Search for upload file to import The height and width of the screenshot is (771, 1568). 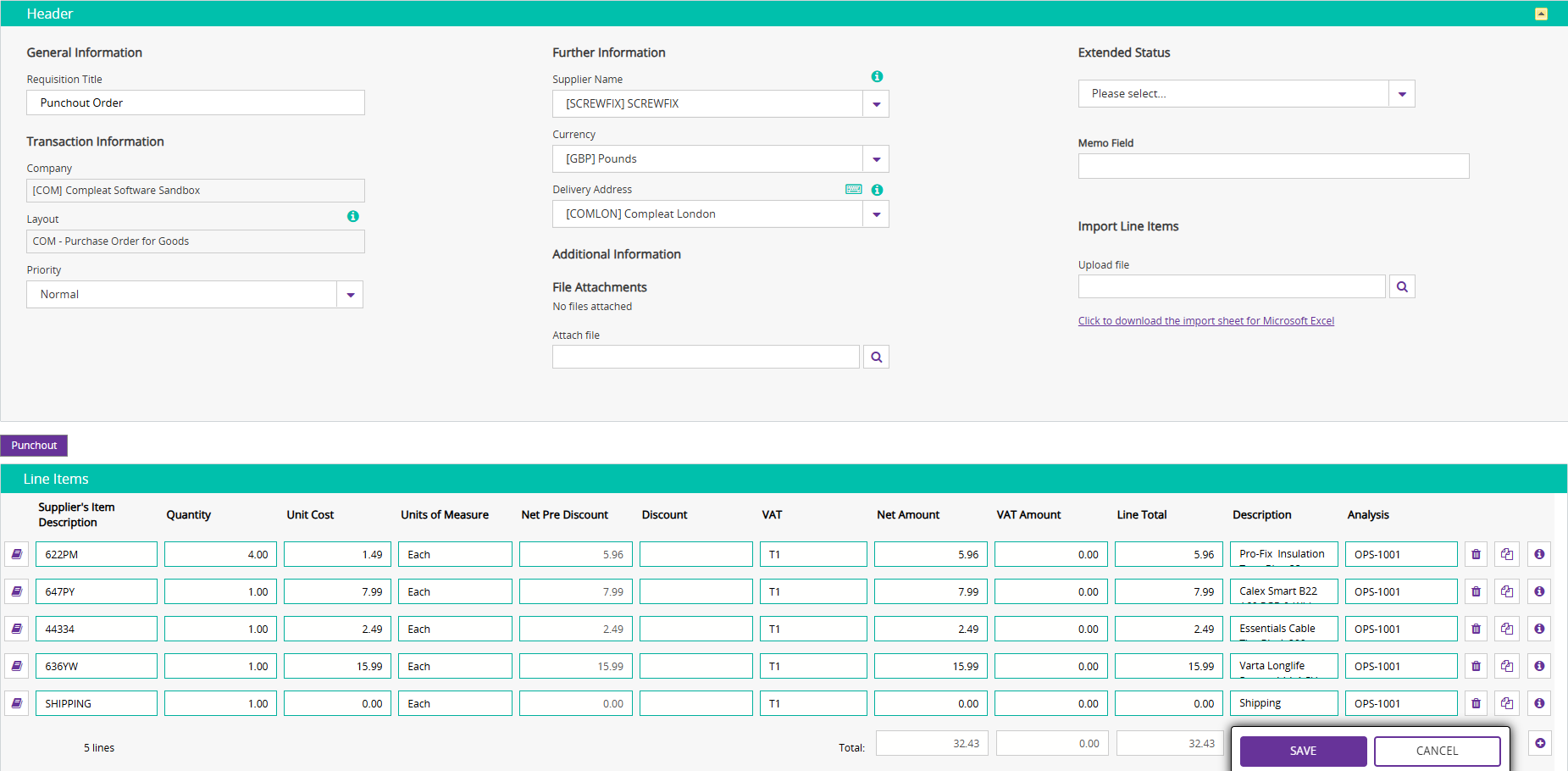tap(1402, 286)
